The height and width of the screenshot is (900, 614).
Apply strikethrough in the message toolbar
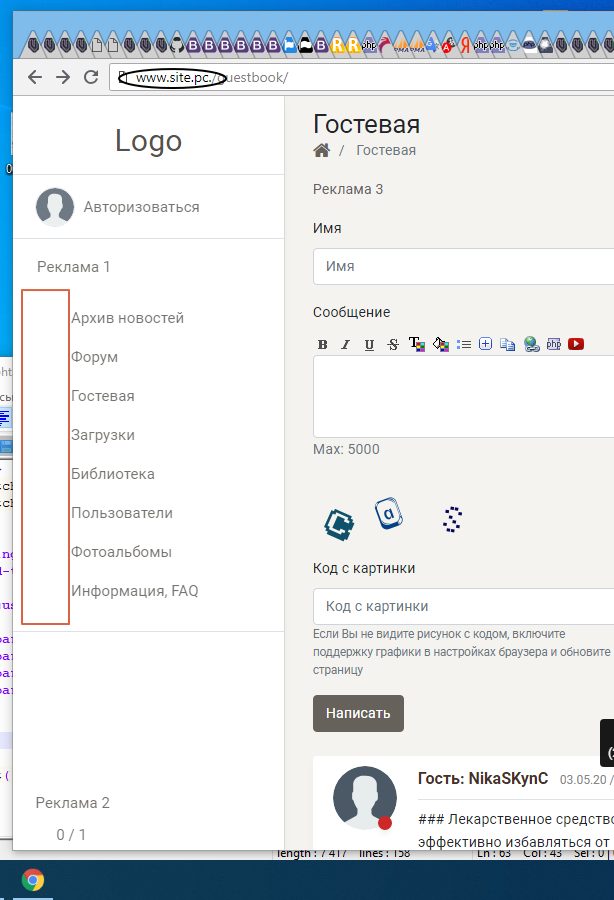point(393,344)
